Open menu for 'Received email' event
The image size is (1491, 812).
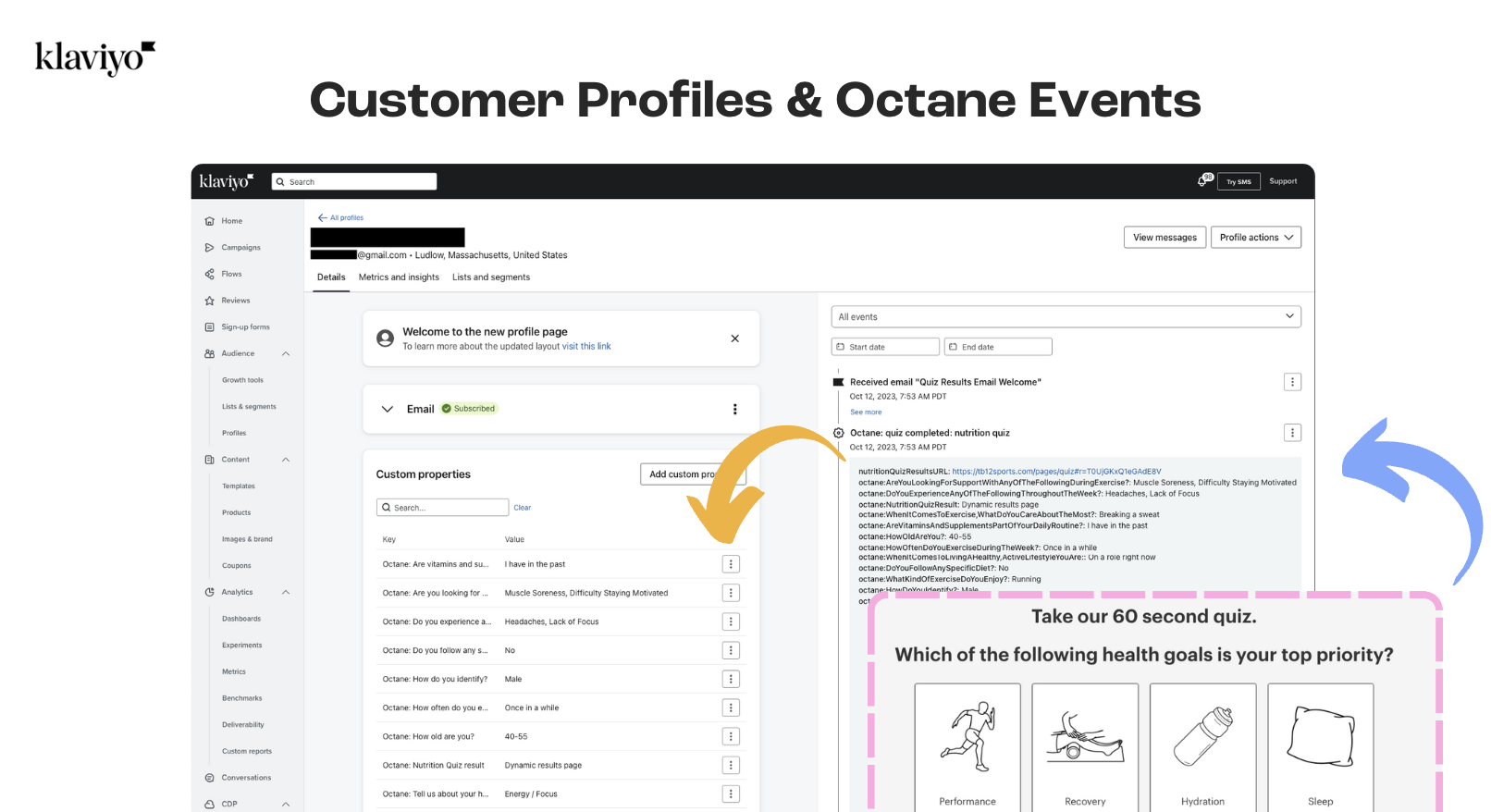(x=1292, y=382)
